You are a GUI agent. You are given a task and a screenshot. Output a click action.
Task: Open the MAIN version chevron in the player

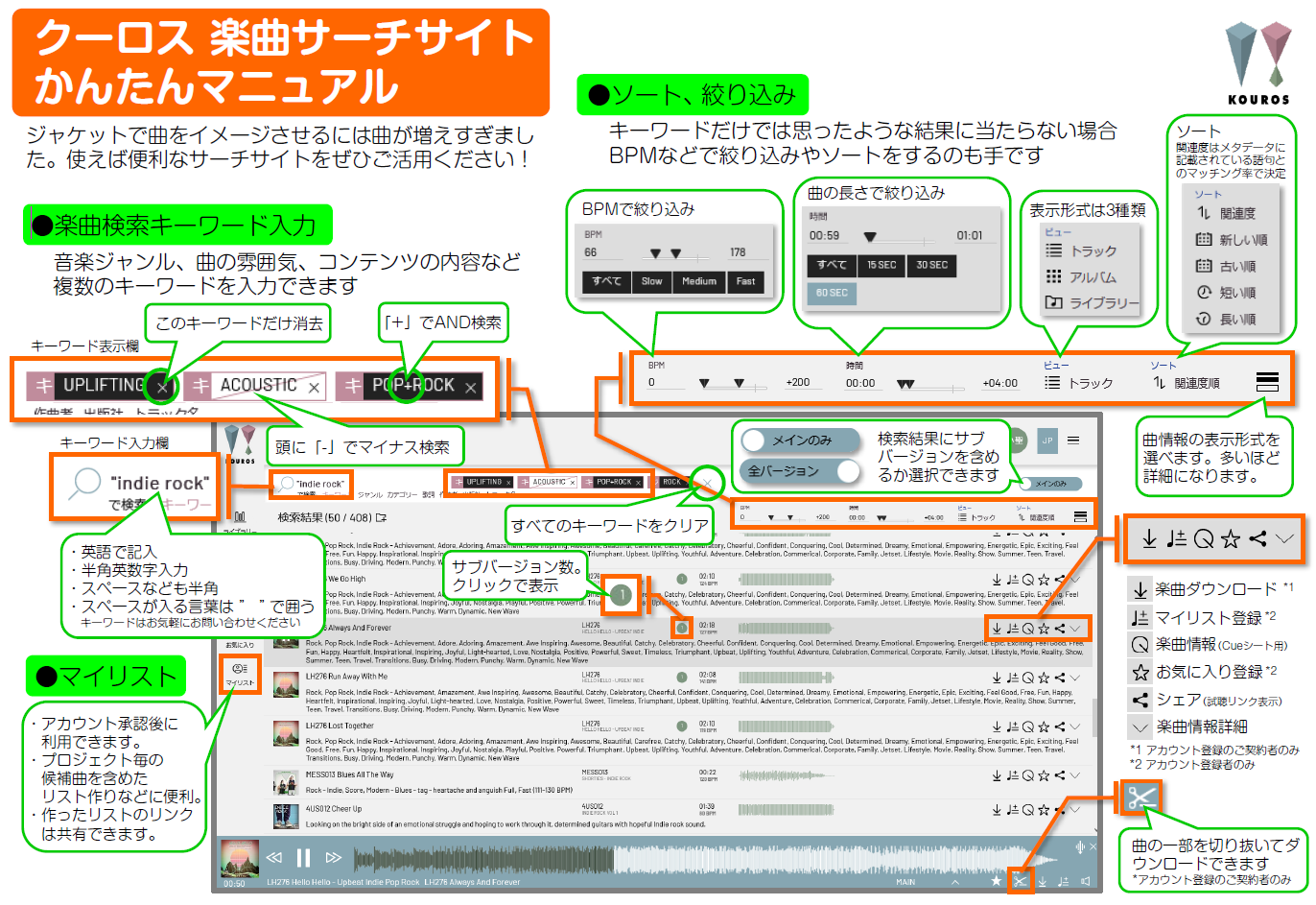click(x=955, y=881)
